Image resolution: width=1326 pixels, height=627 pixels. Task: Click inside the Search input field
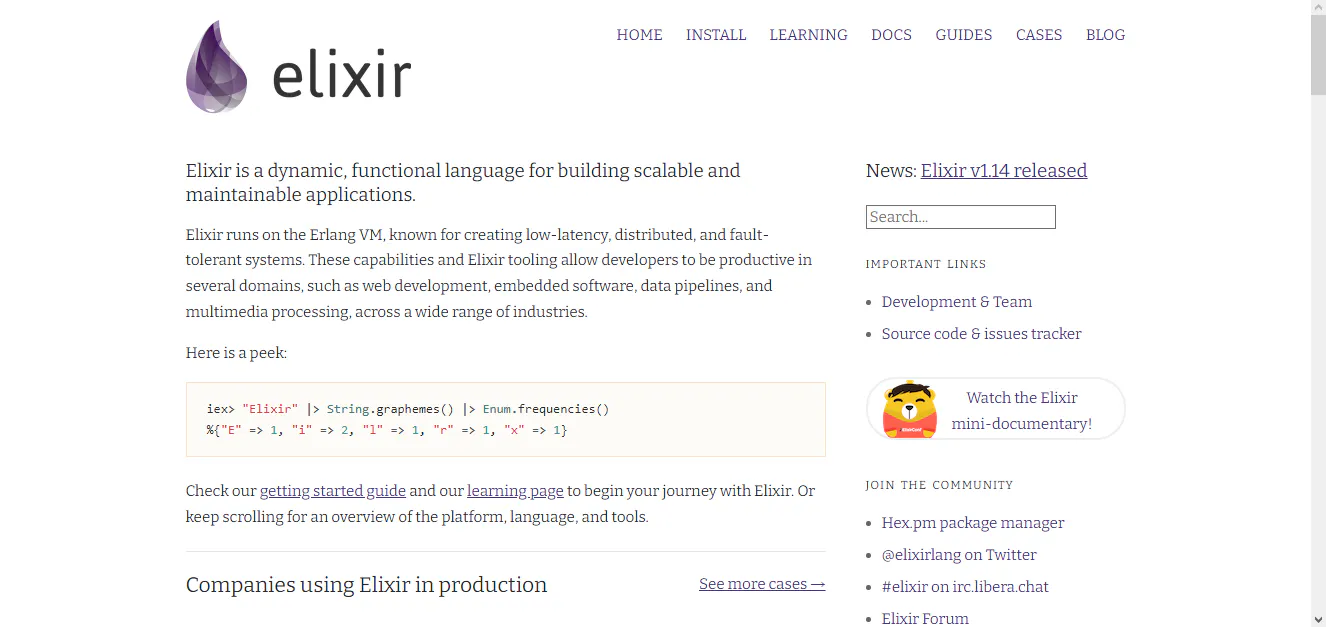click(x=959, y=216)
